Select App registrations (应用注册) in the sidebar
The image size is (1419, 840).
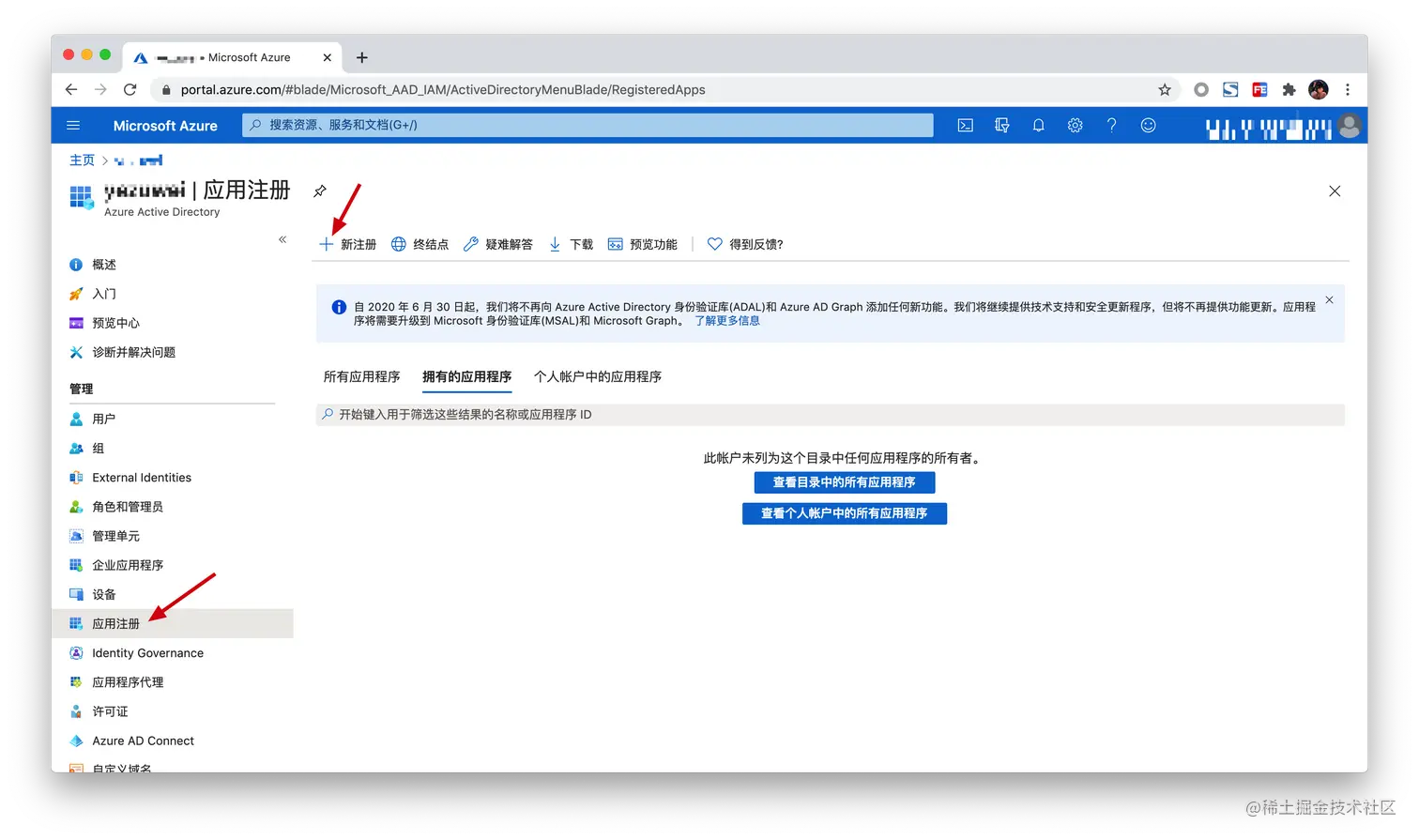pyautogui.click(x=173, y=623)
